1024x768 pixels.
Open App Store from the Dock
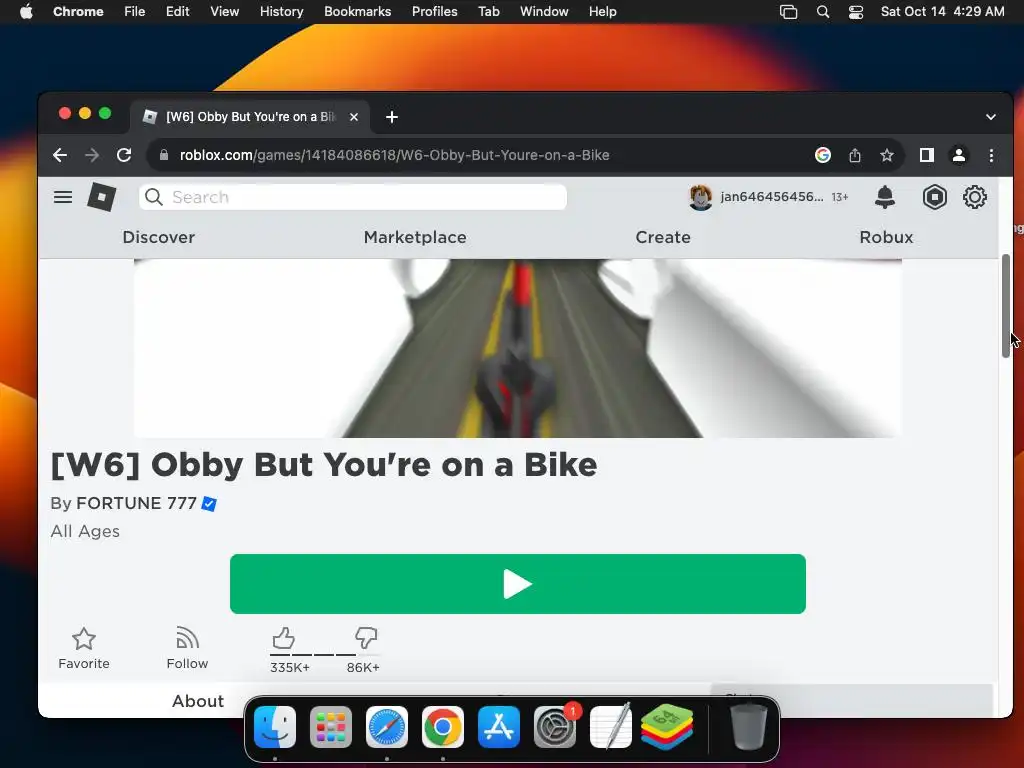point(499,727)
